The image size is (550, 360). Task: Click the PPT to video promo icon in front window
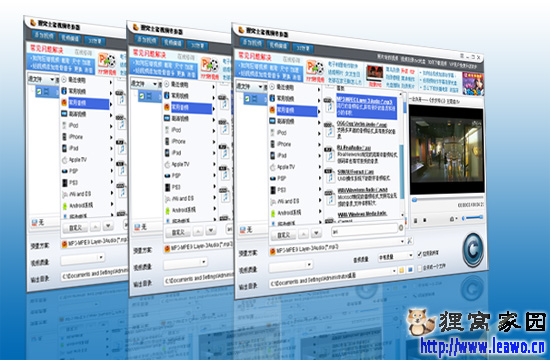pyautogui.click(x=314, y=70)
